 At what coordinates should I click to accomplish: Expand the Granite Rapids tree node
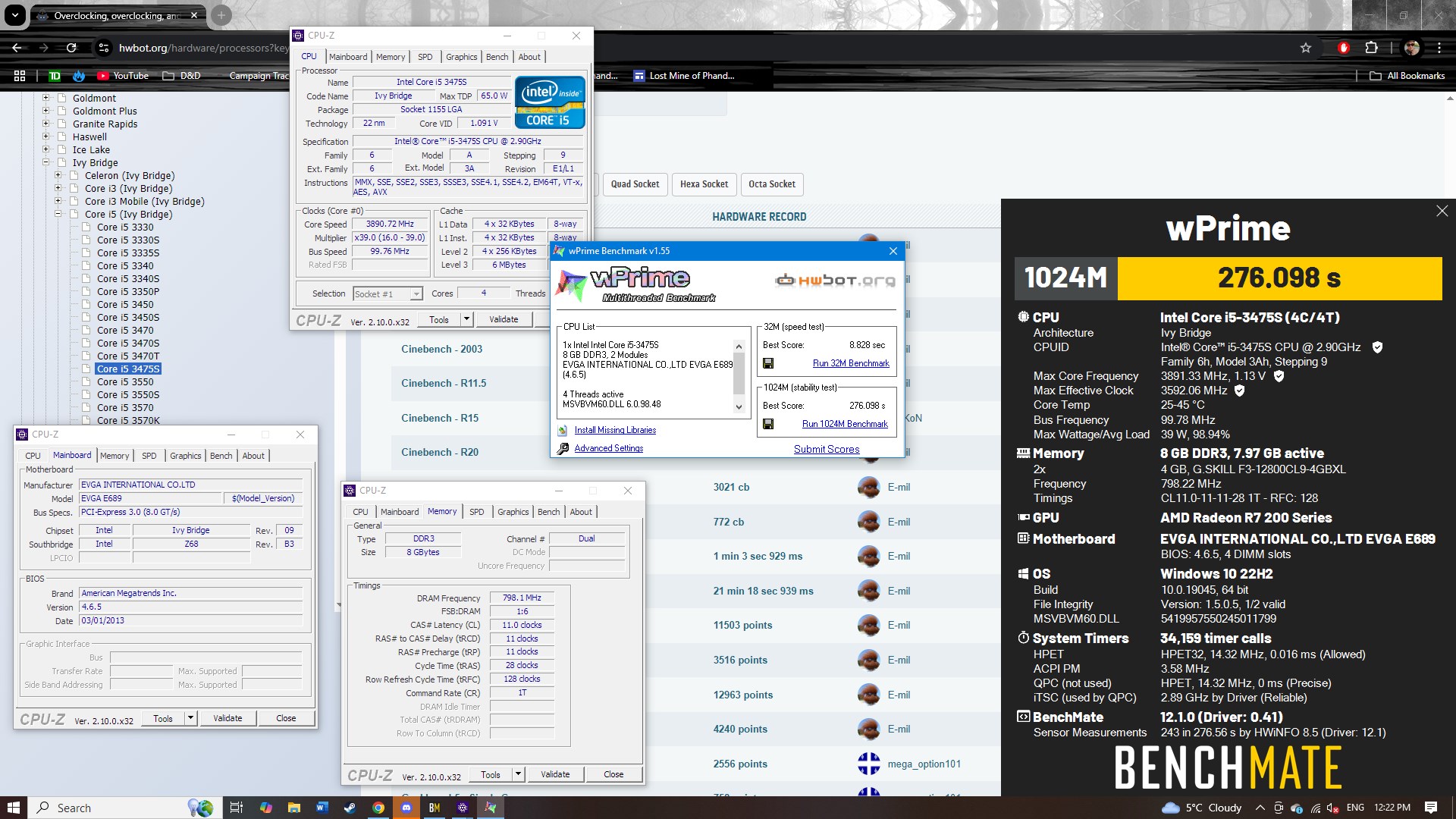pyautogui.click(x=45, y=124)
